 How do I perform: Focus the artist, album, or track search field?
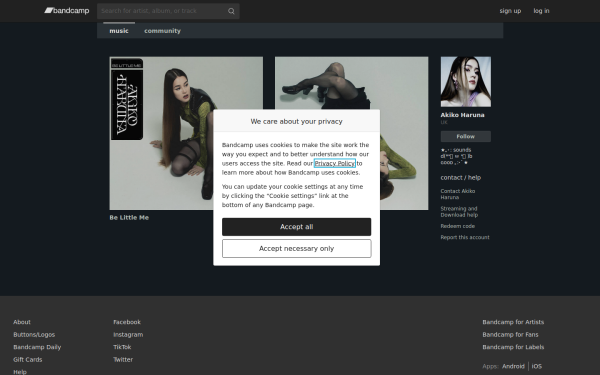tap(168, 11)
